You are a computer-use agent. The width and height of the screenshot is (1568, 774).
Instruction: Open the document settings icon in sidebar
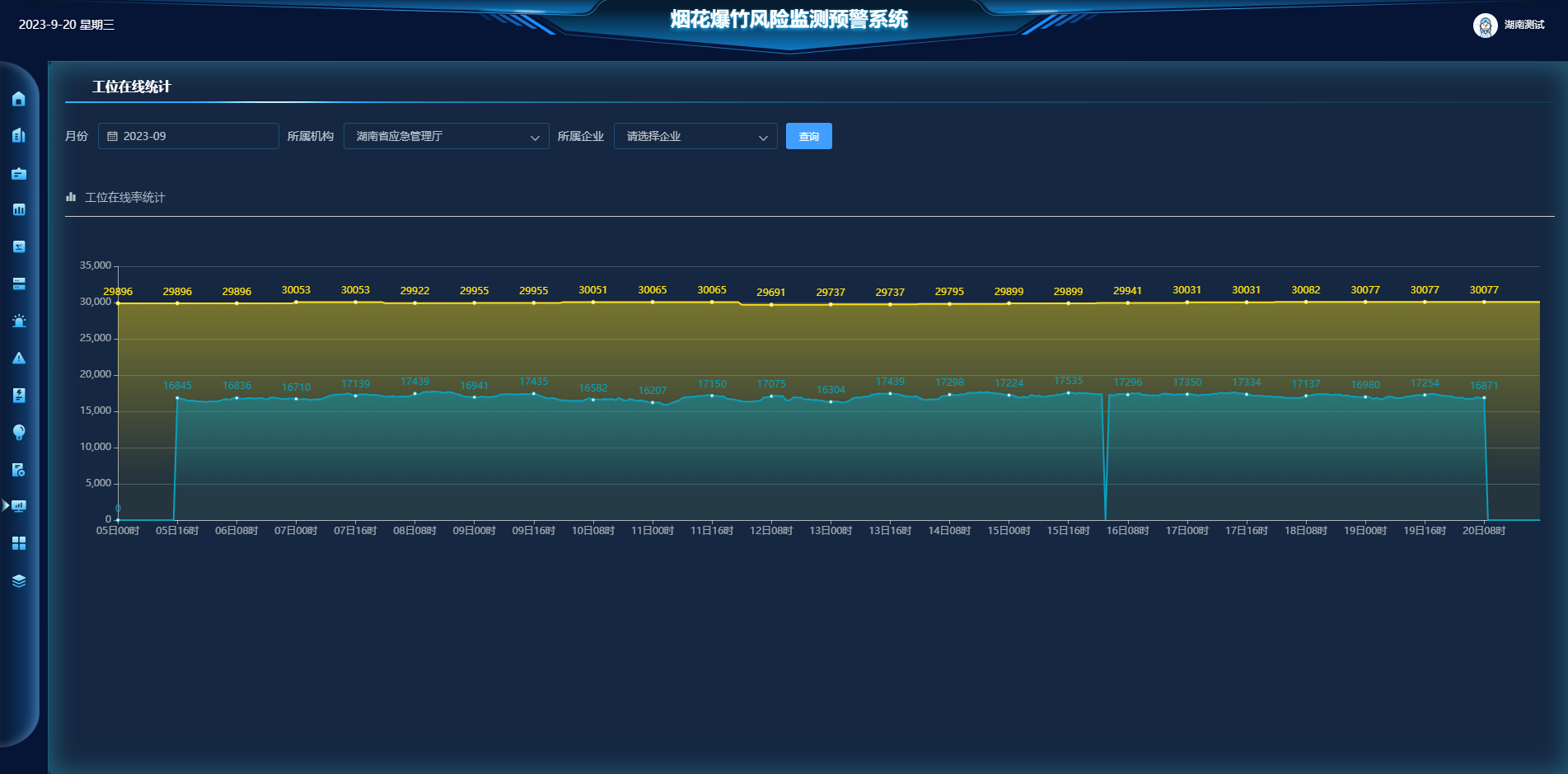coord(19,470)
